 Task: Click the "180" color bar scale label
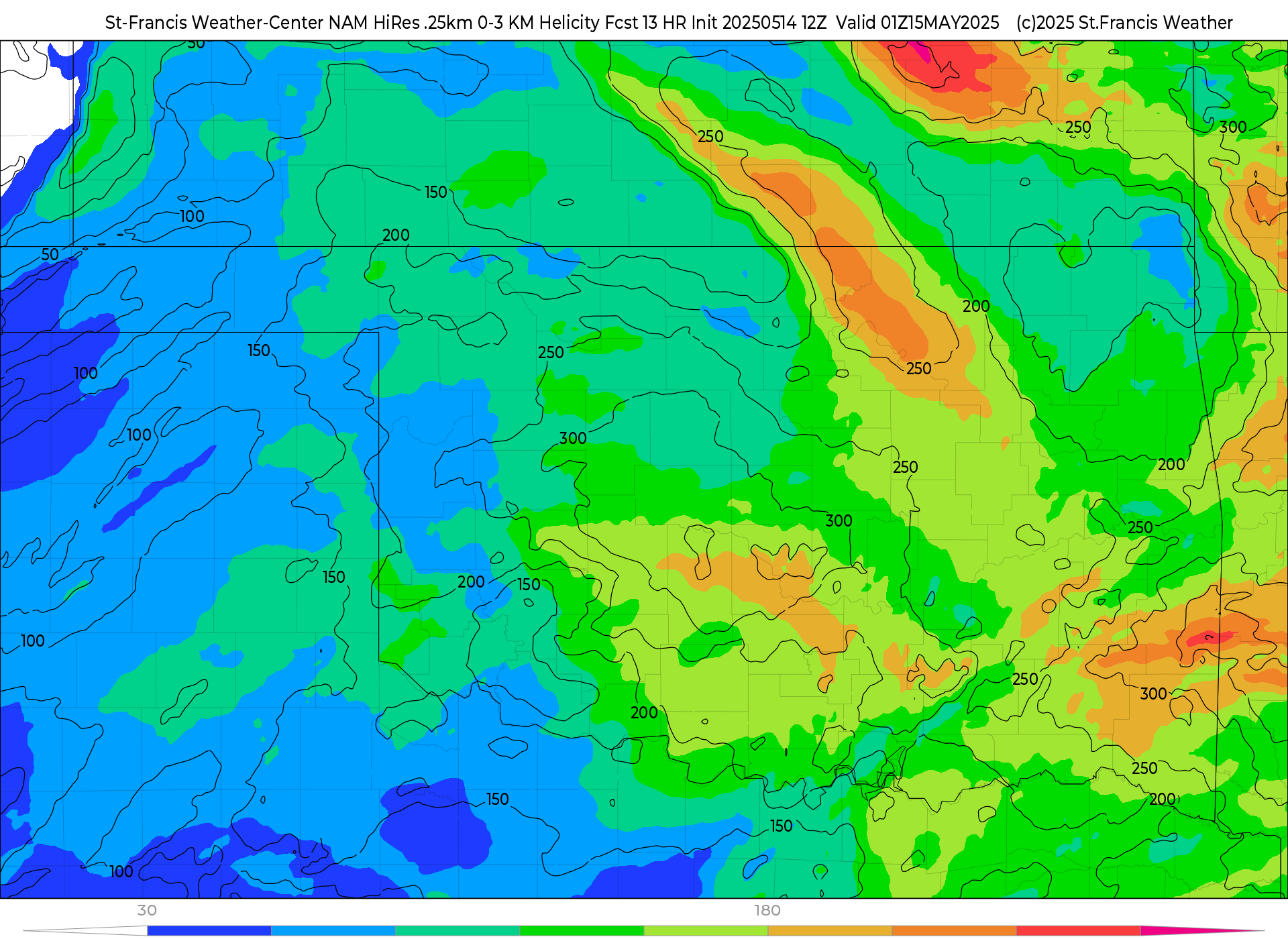767,910
